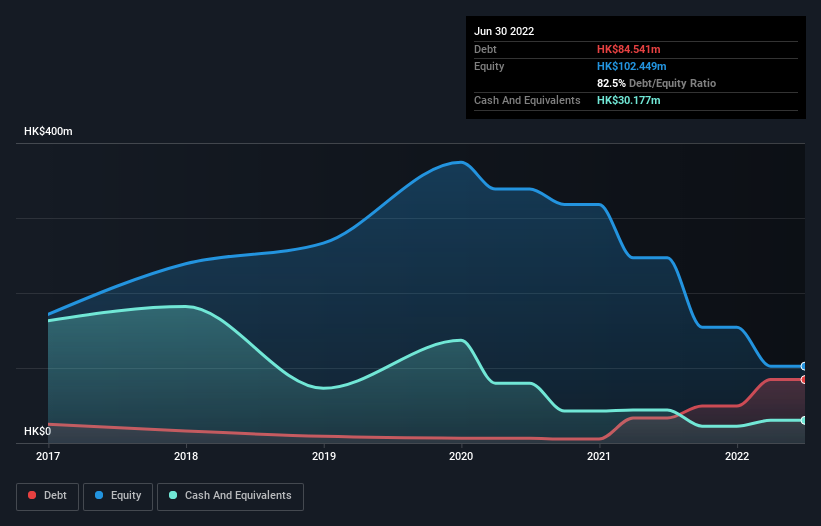Image resolution: width=821 pixels, height=526 pixels.
Task: Click the HK$84.541m debt value
Action: [628, 49]
